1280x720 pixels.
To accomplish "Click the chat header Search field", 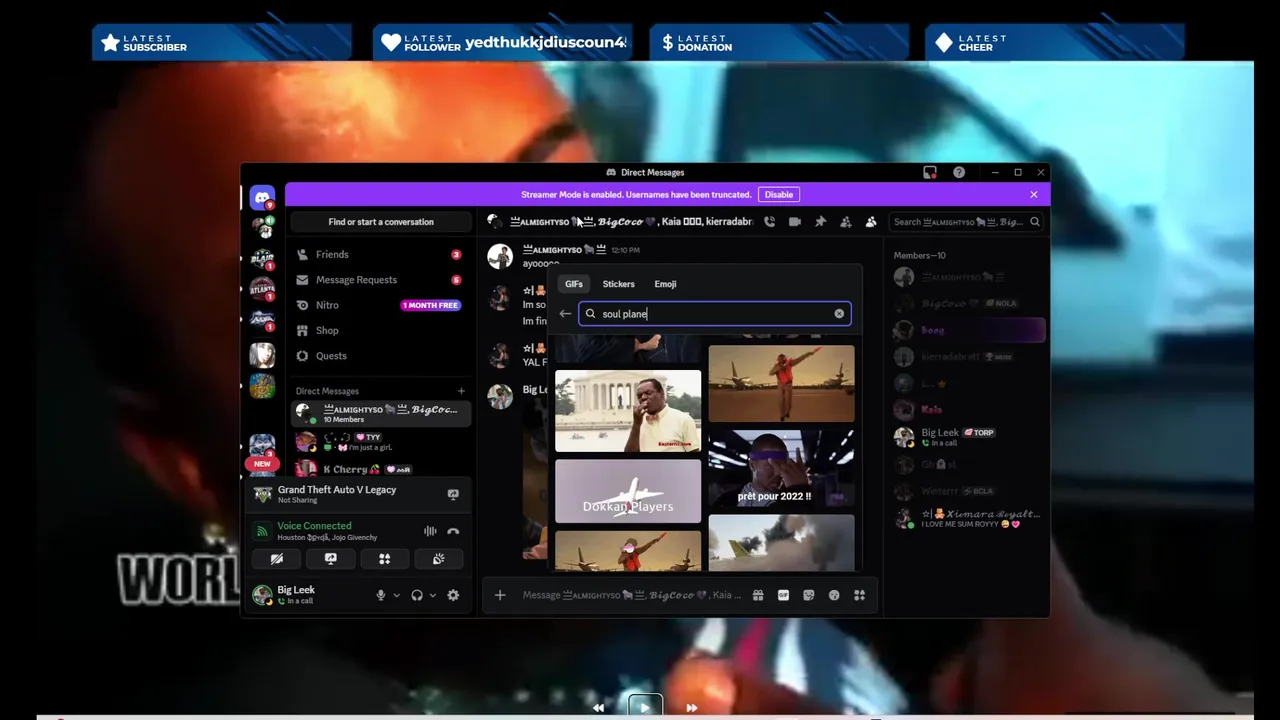I will (x=966, y=222).
